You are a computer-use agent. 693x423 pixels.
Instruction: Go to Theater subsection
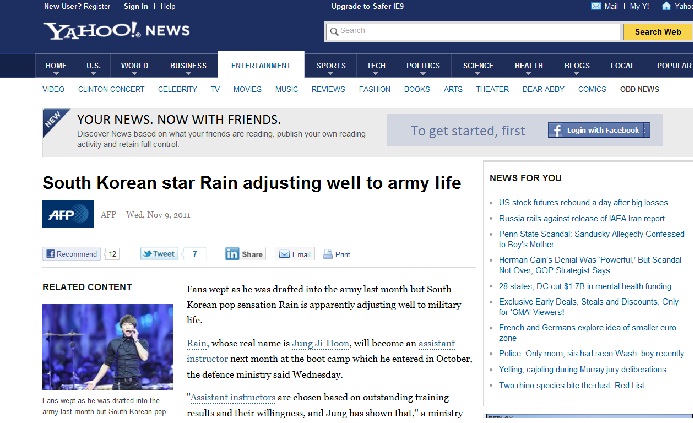[492, 89]
